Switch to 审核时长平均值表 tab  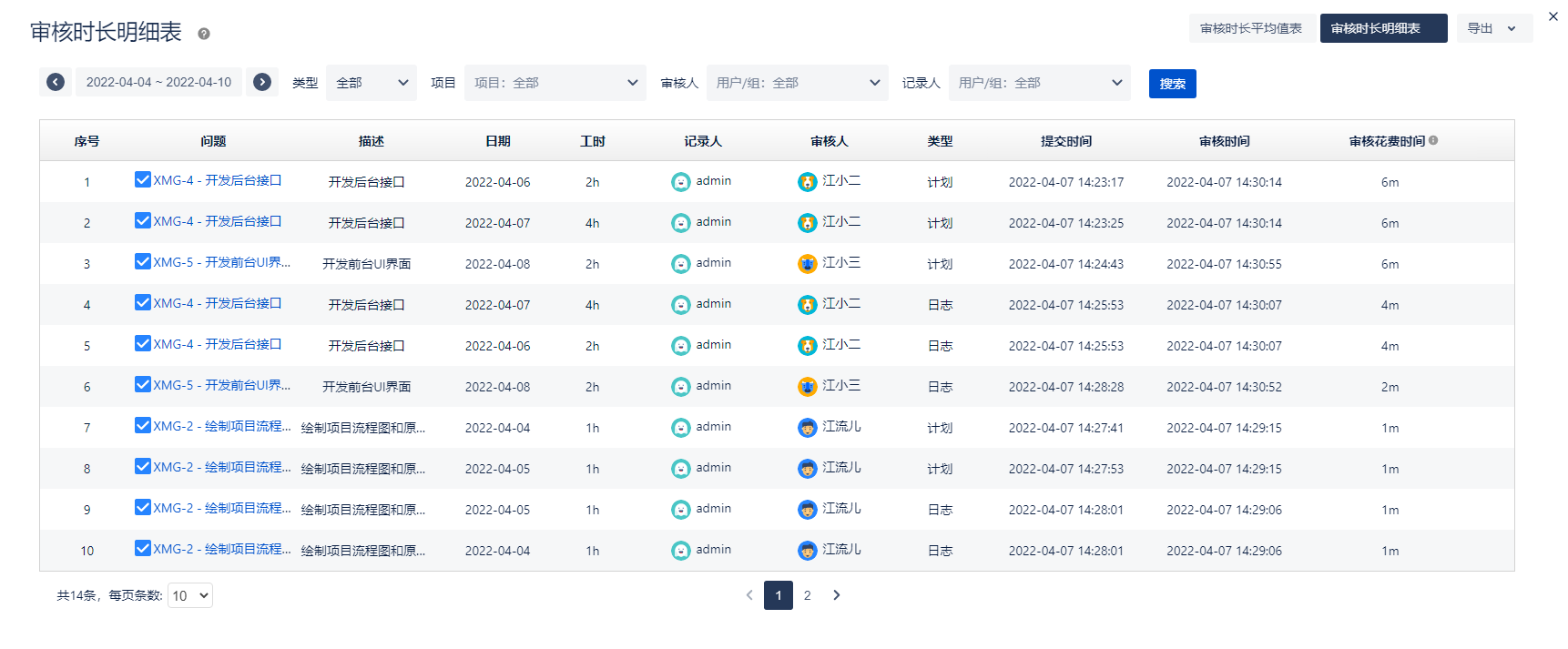click(1250, 28)
